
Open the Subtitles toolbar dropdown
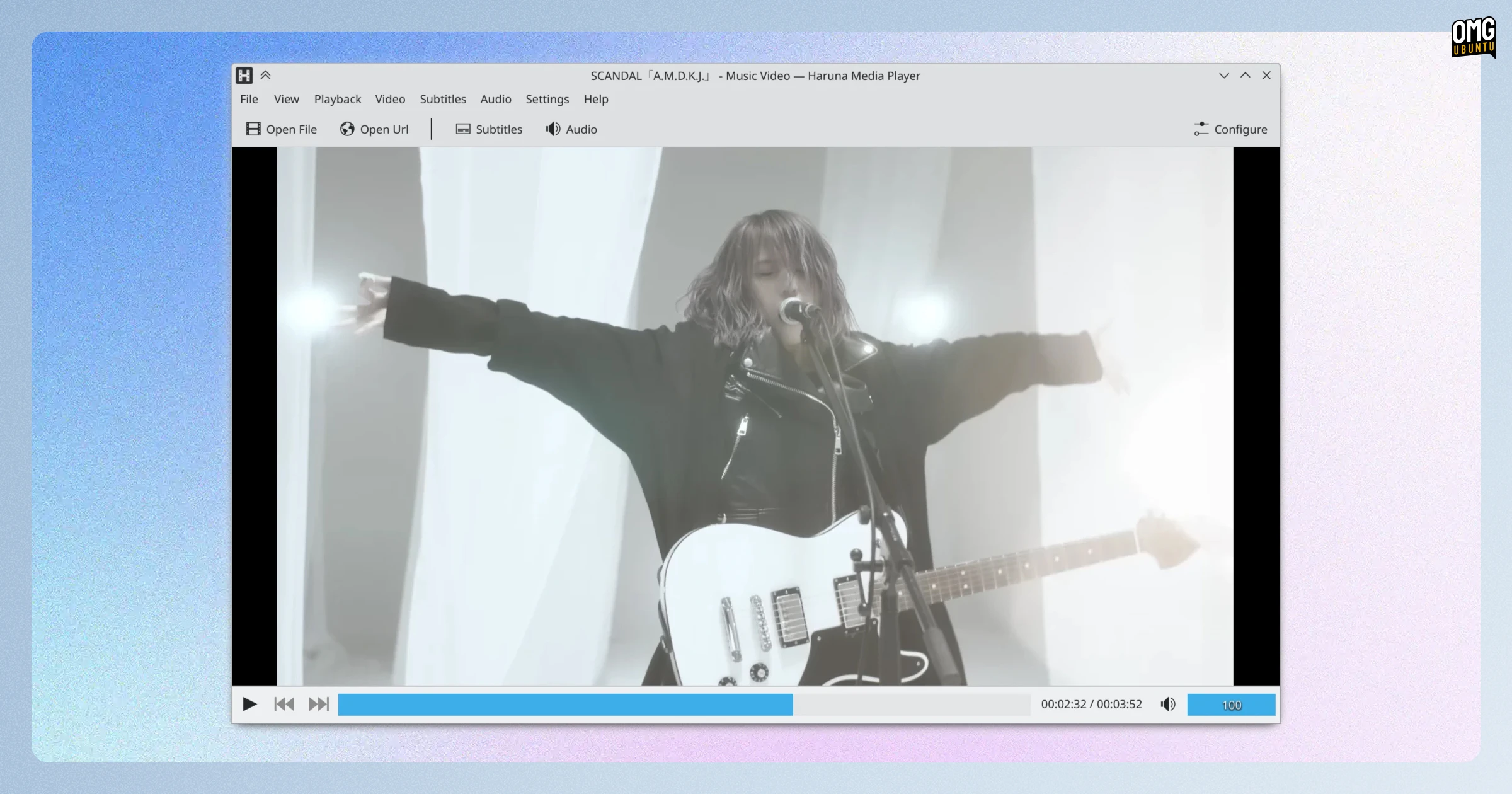point(490,129)
